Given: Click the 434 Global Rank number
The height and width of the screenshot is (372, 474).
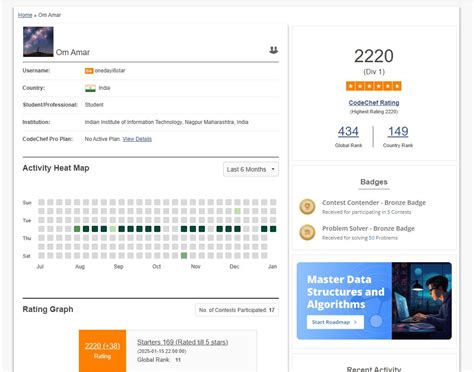Looking at the screenshot, I should click(x=348, y=131).
